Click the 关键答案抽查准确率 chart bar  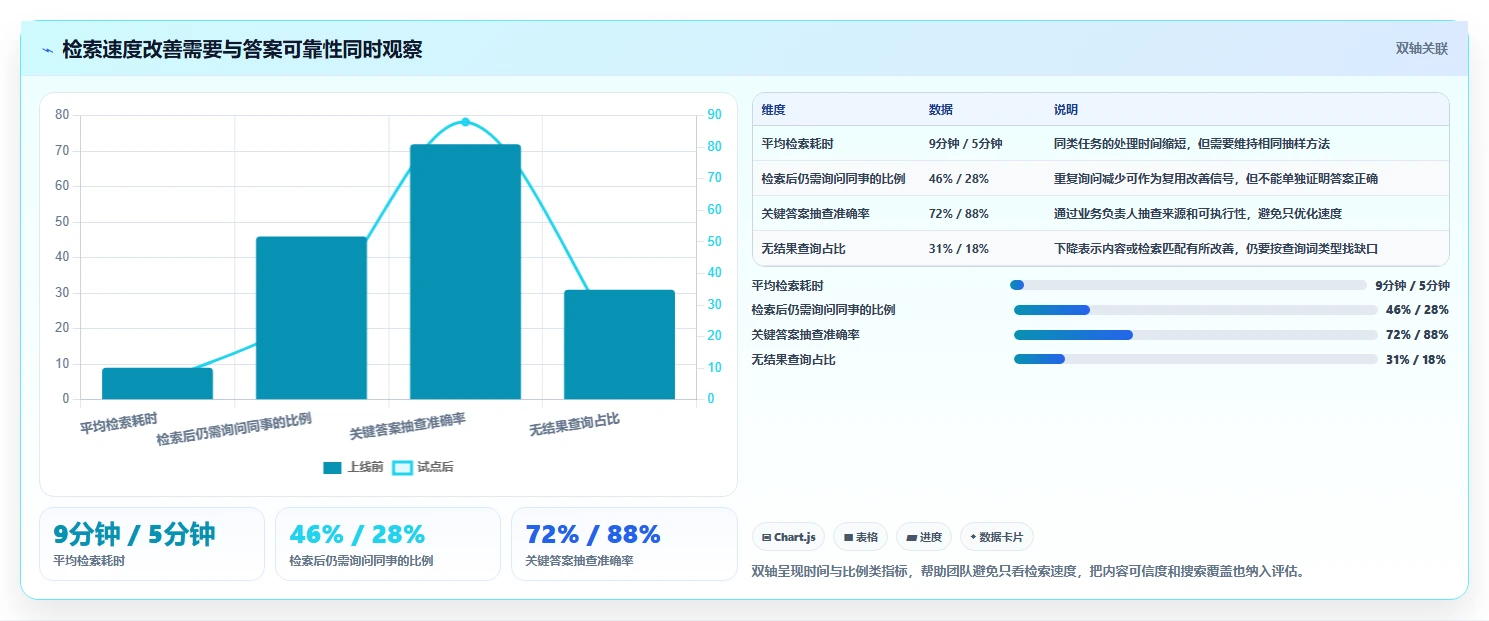465,272
